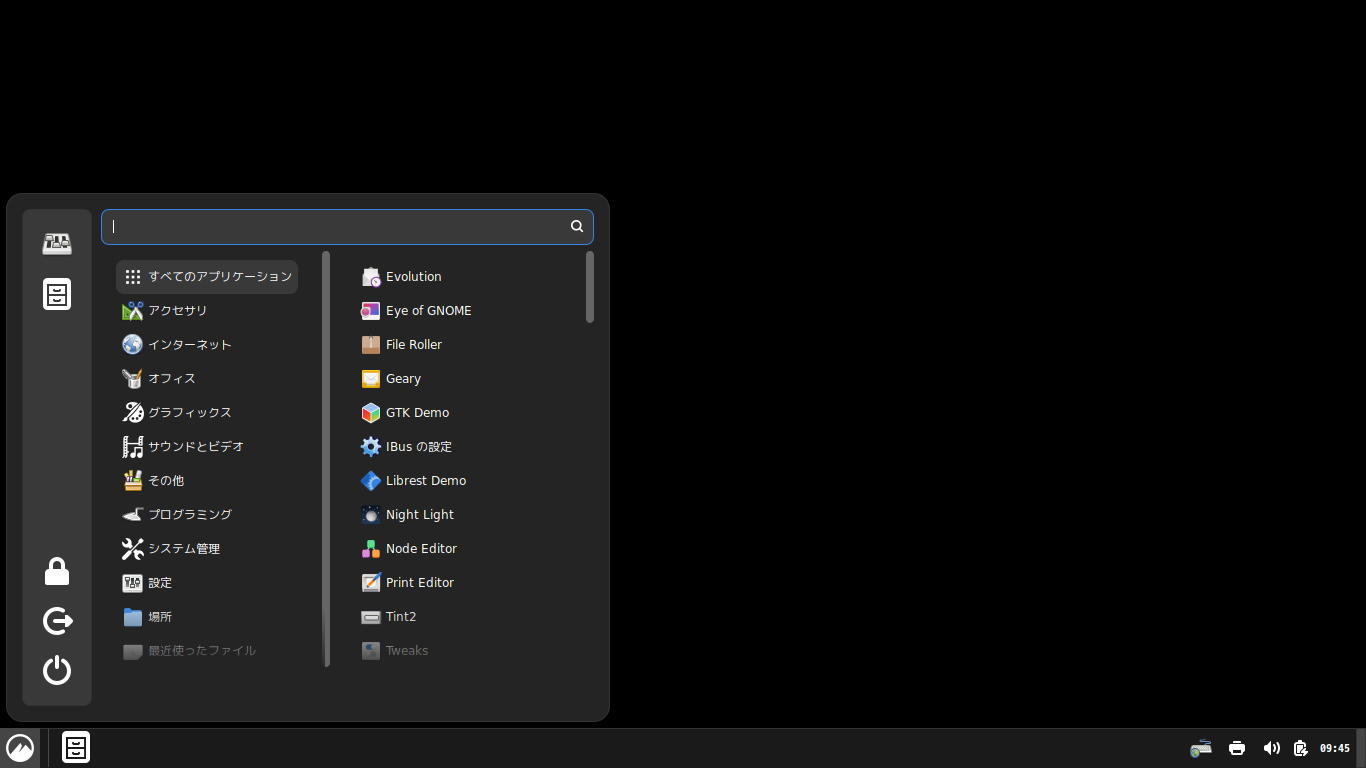Open File Roller archive manager icon

[x=371, y=345]
